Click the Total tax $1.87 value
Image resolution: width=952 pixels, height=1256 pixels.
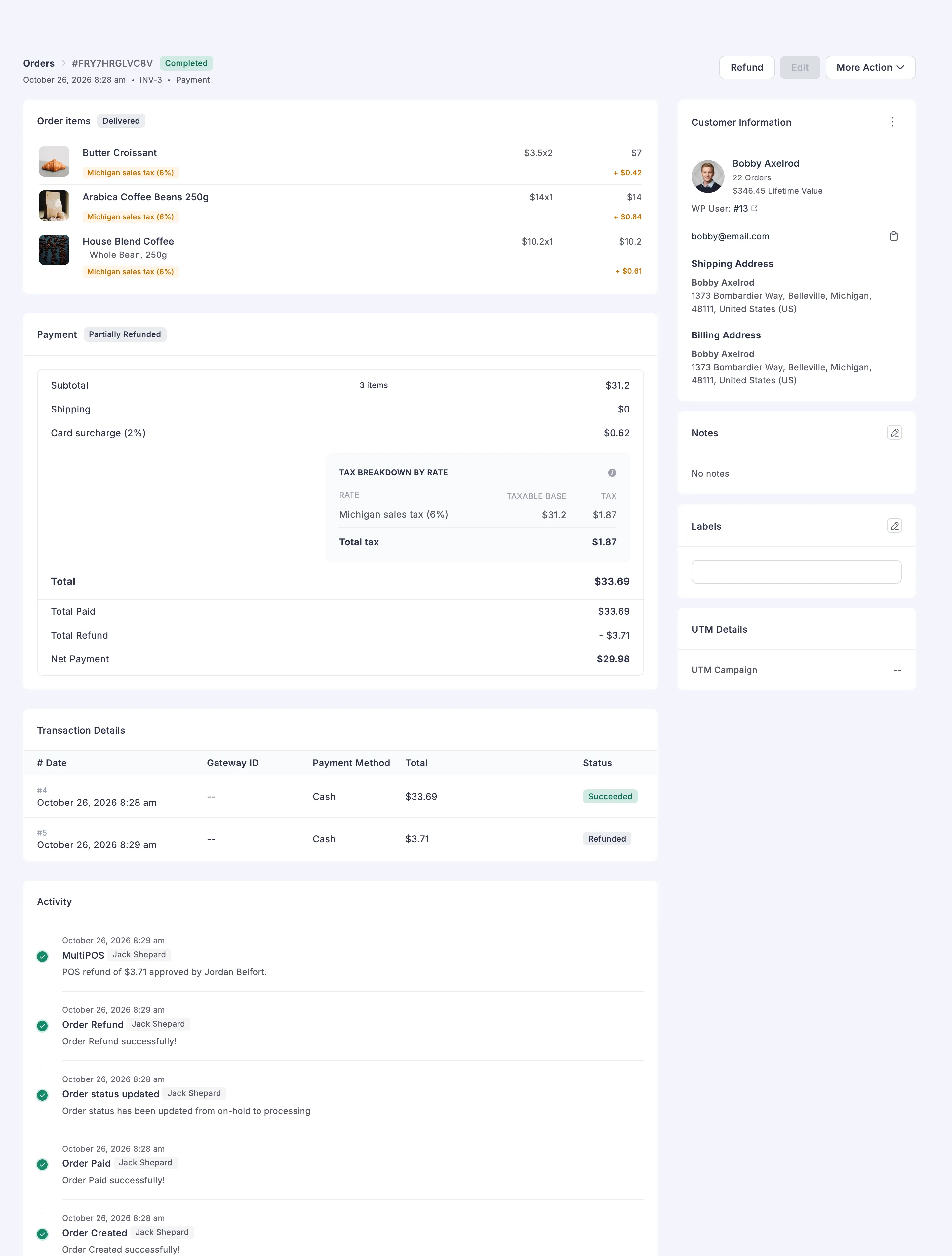604,542
